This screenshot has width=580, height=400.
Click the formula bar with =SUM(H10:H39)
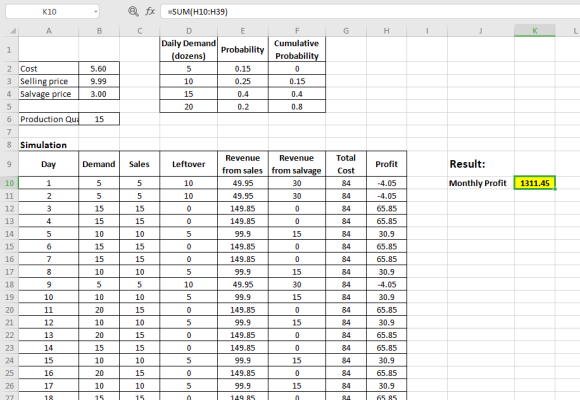pyautogui.click(x=370, y=12)
